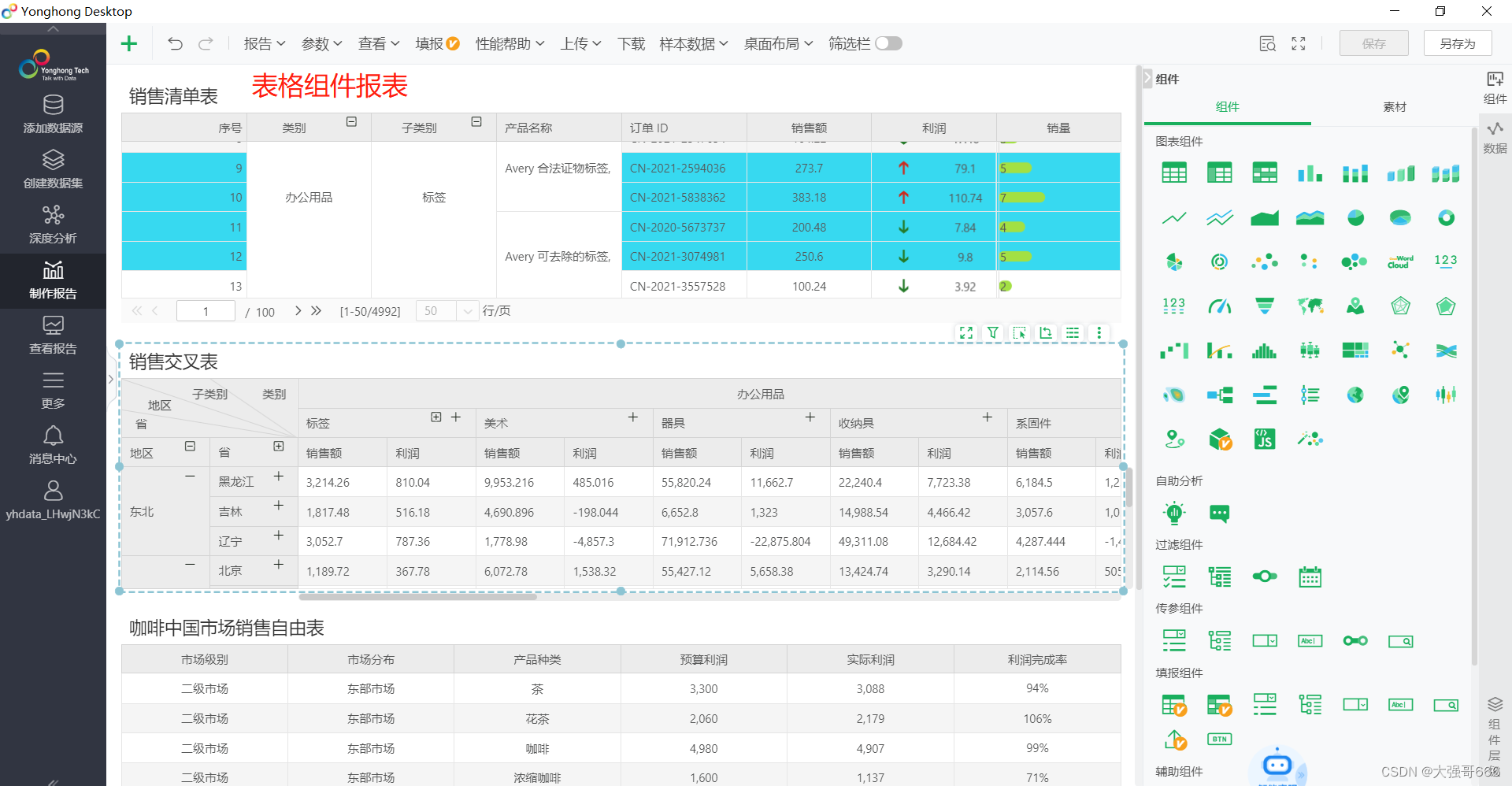Click the 下载 toolbar button
This screenshot has width=1512, height=786.
[631, 43]
